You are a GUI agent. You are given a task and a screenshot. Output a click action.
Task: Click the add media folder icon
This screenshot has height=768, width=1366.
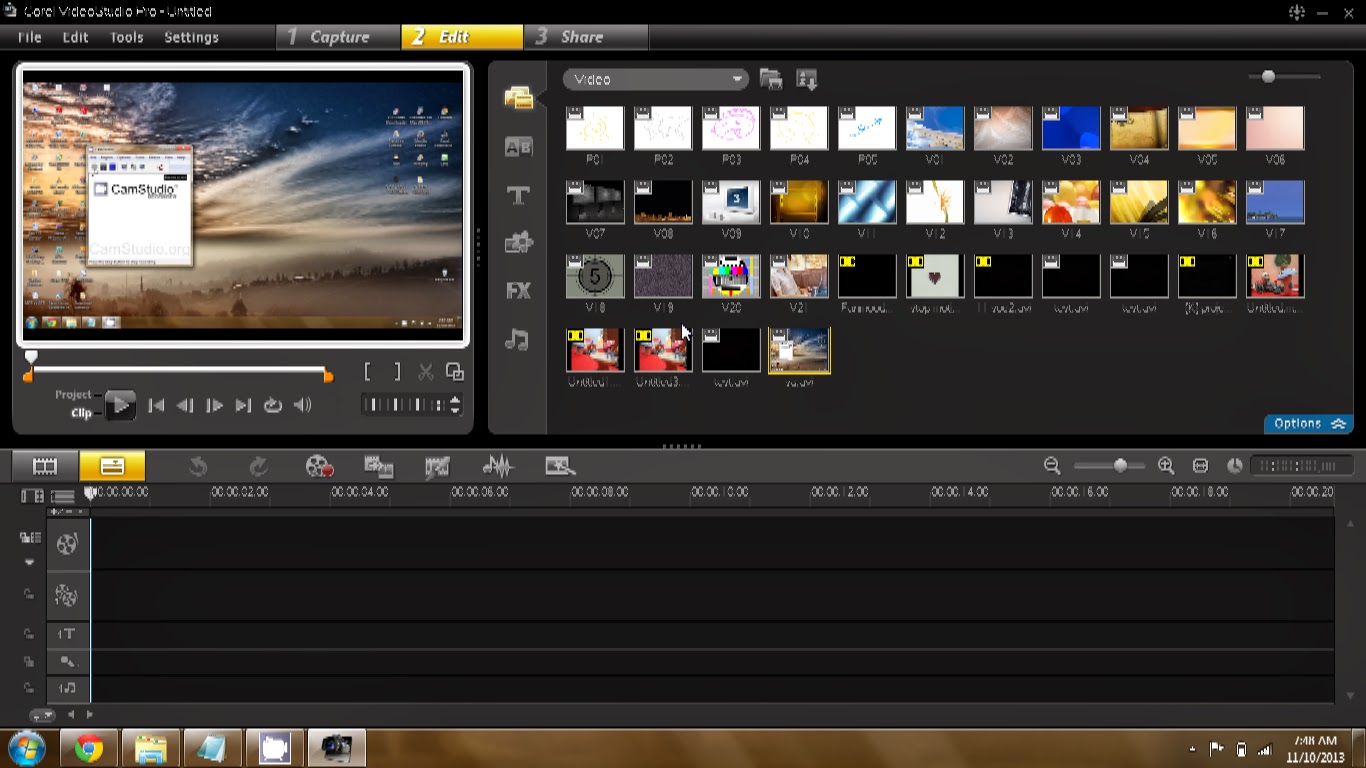point(770,79)
